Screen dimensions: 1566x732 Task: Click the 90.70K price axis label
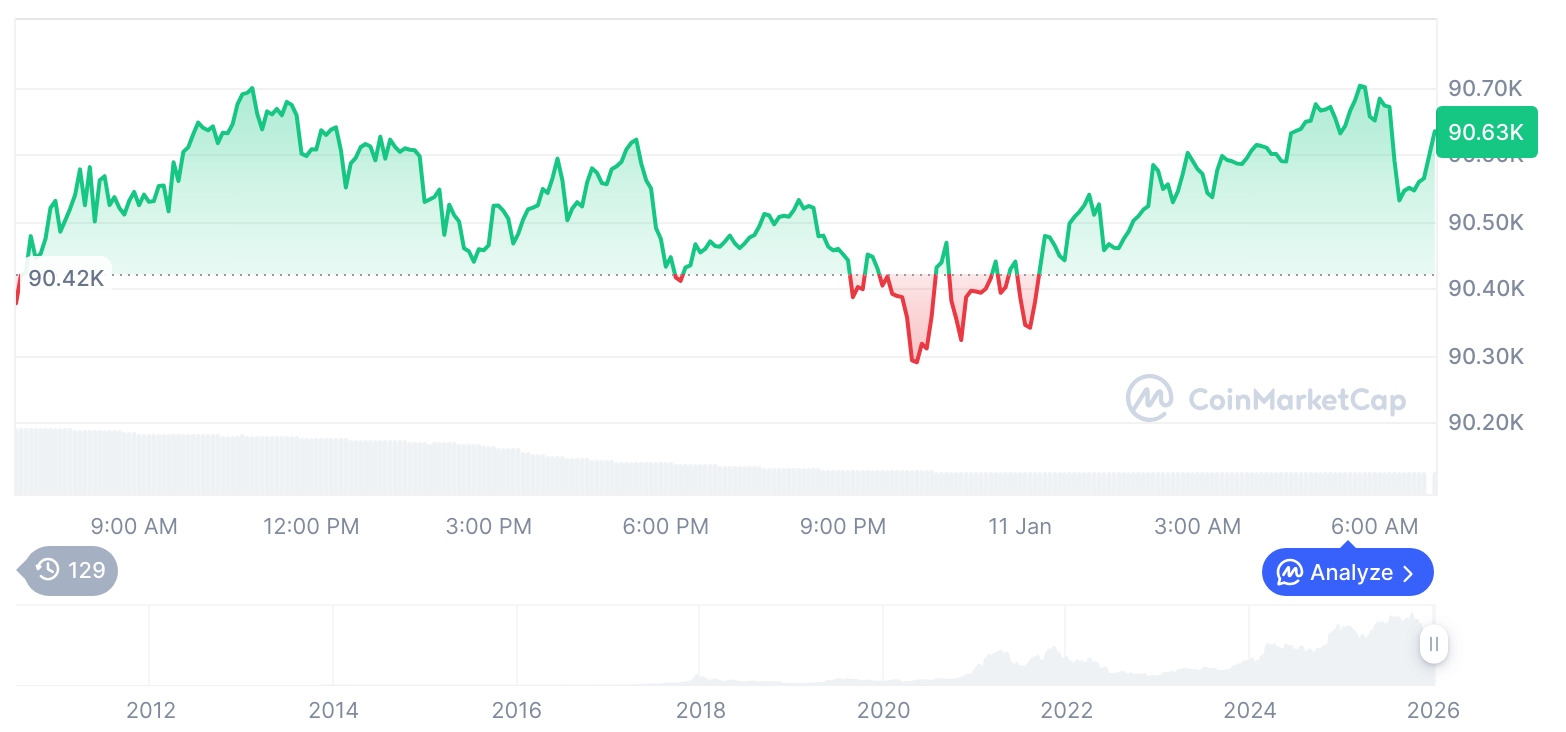coord(1485,89)
